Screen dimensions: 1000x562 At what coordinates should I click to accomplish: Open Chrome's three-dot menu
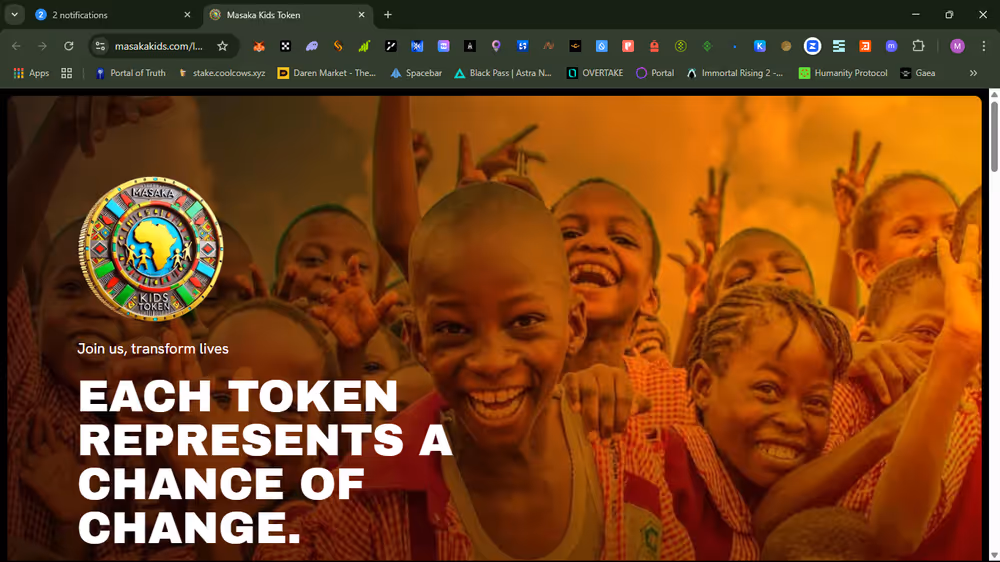pyautogui.click(x=983, y=46)
